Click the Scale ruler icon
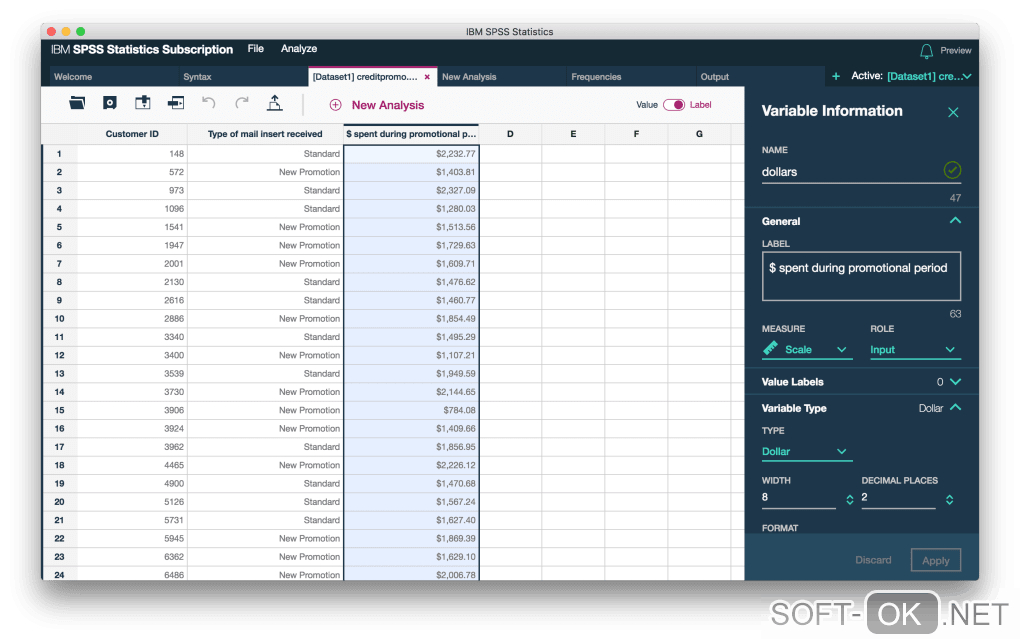1020x639 pixels. pyautogui.click(x=770, y=348)
